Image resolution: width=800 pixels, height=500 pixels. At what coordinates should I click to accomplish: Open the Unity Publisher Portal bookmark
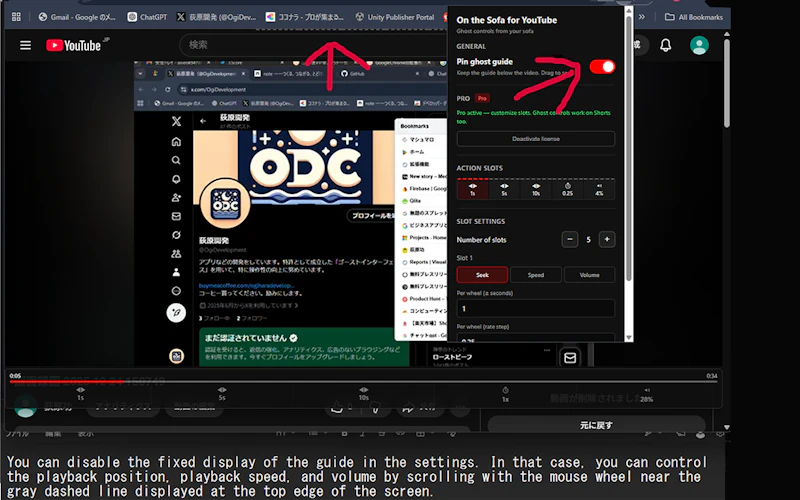click(x=395, y=17)
